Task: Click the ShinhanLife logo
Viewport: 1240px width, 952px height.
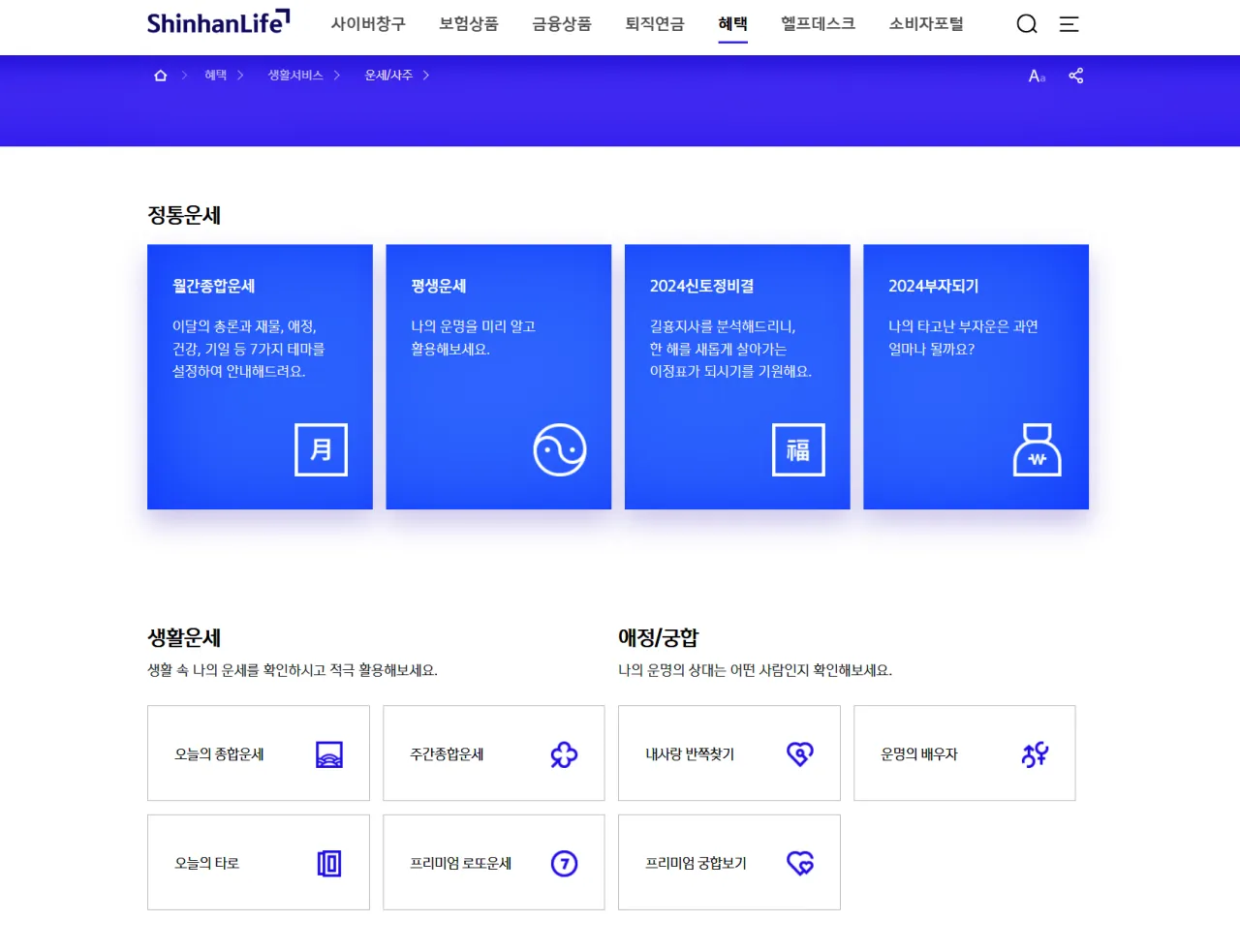Action: click(x=217, y=23)
